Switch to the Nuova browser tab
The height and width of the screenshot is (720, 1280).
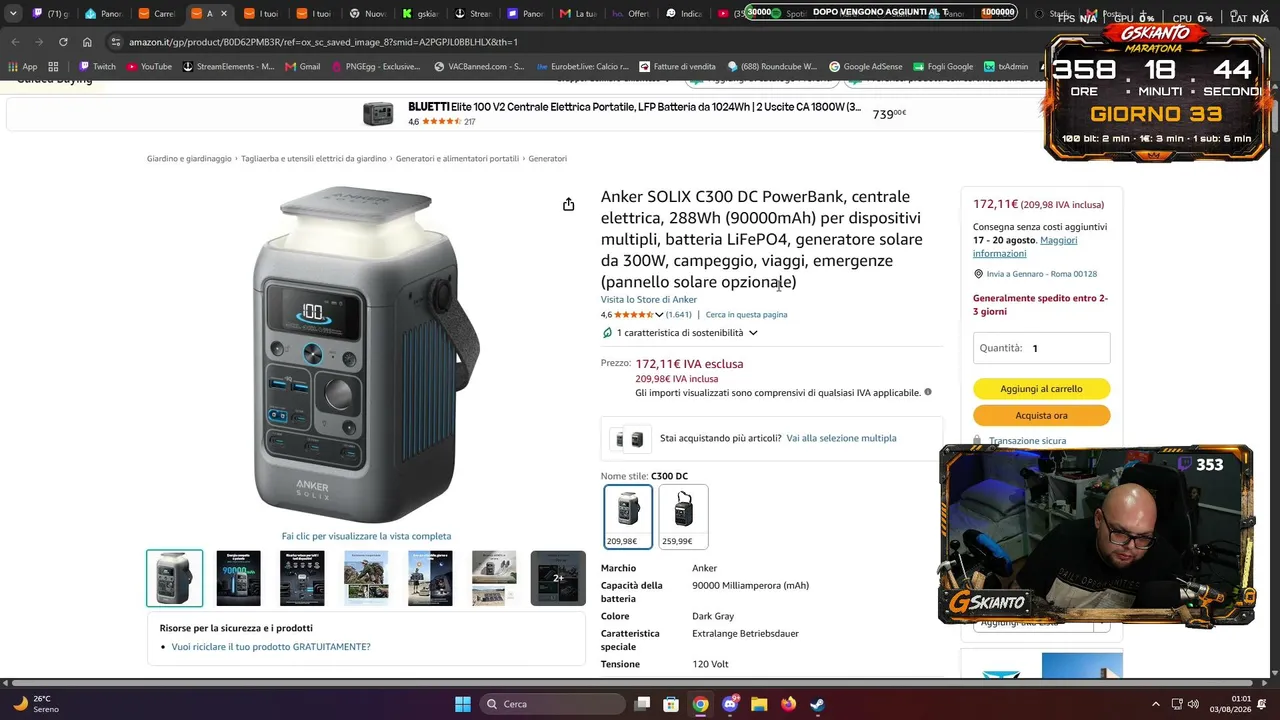[x=368, y=14]
